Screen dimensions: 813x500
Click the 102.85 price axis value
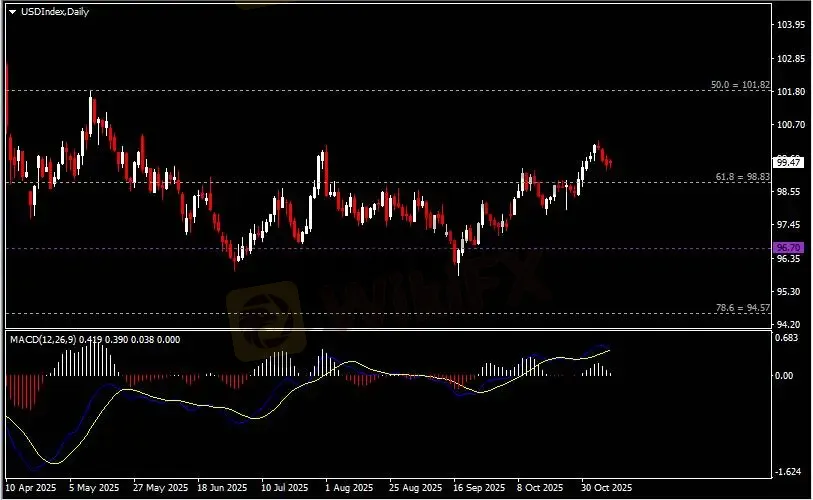point(791,58)
